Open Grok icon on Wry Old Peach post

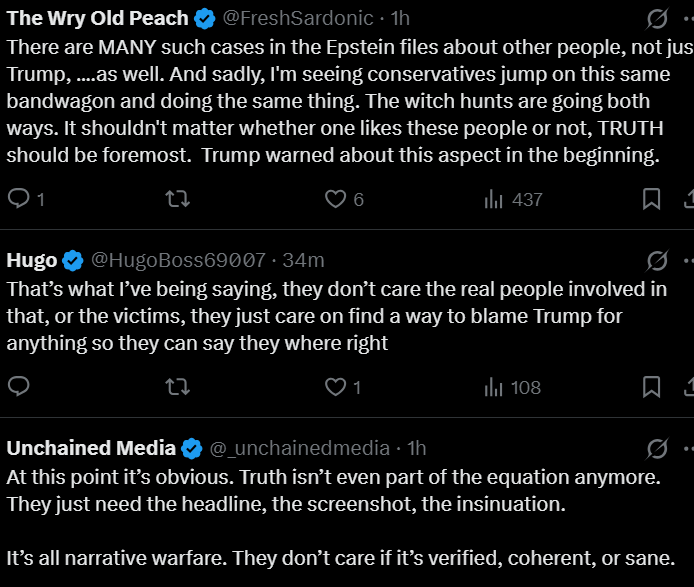click(x=657, y=19)
